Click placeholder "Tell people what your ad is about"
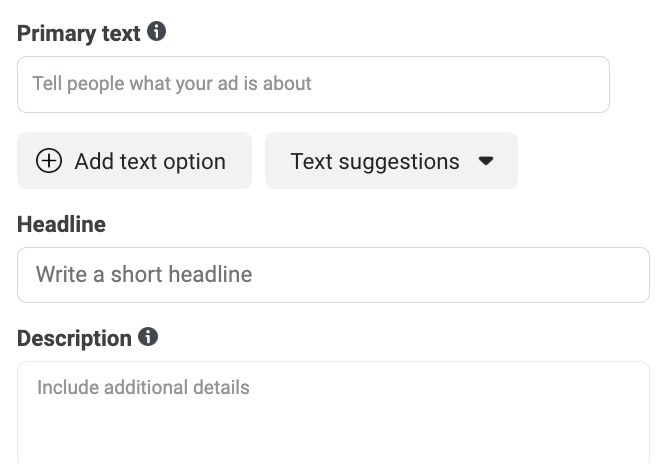 point(172,84)
